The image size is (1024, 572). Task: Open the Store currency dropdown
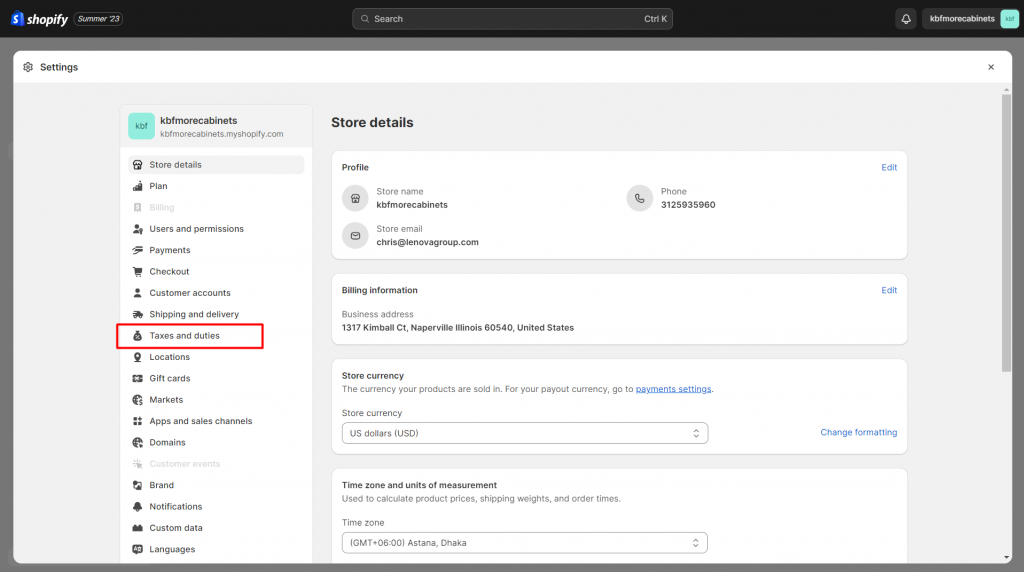pos(524,433)
